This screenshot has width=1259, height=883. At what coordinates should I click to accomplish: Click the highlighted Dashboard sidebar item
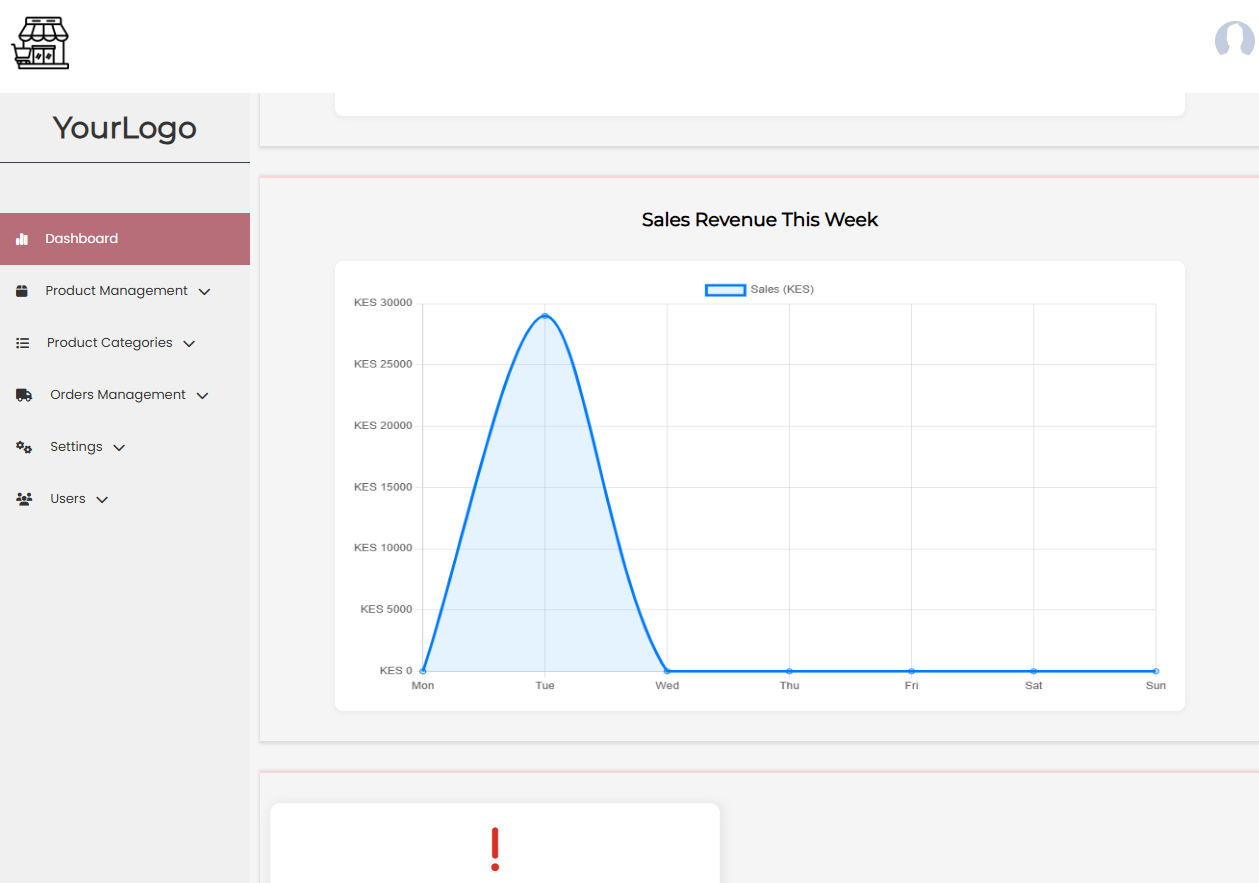[82, 238]
